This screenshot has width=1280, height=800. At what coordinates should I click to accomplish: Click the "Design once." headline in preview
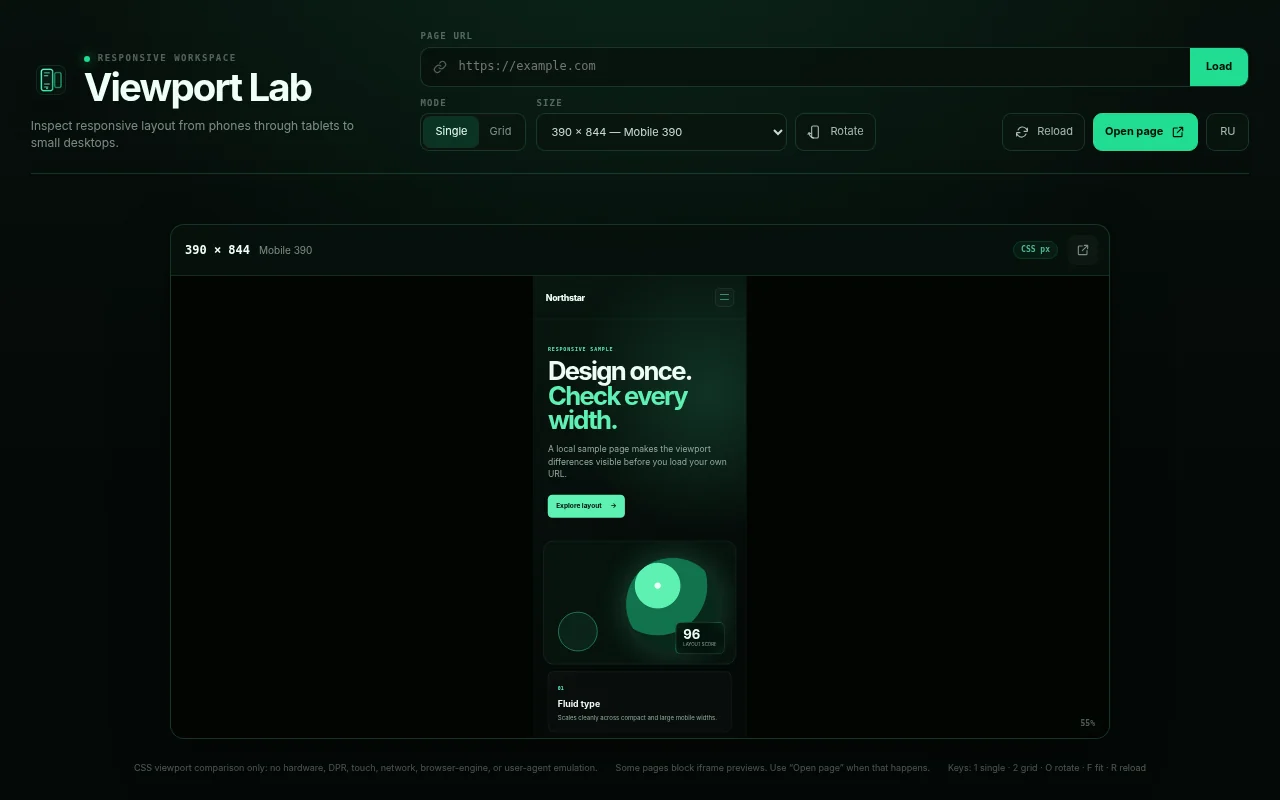tap(619, 371)
